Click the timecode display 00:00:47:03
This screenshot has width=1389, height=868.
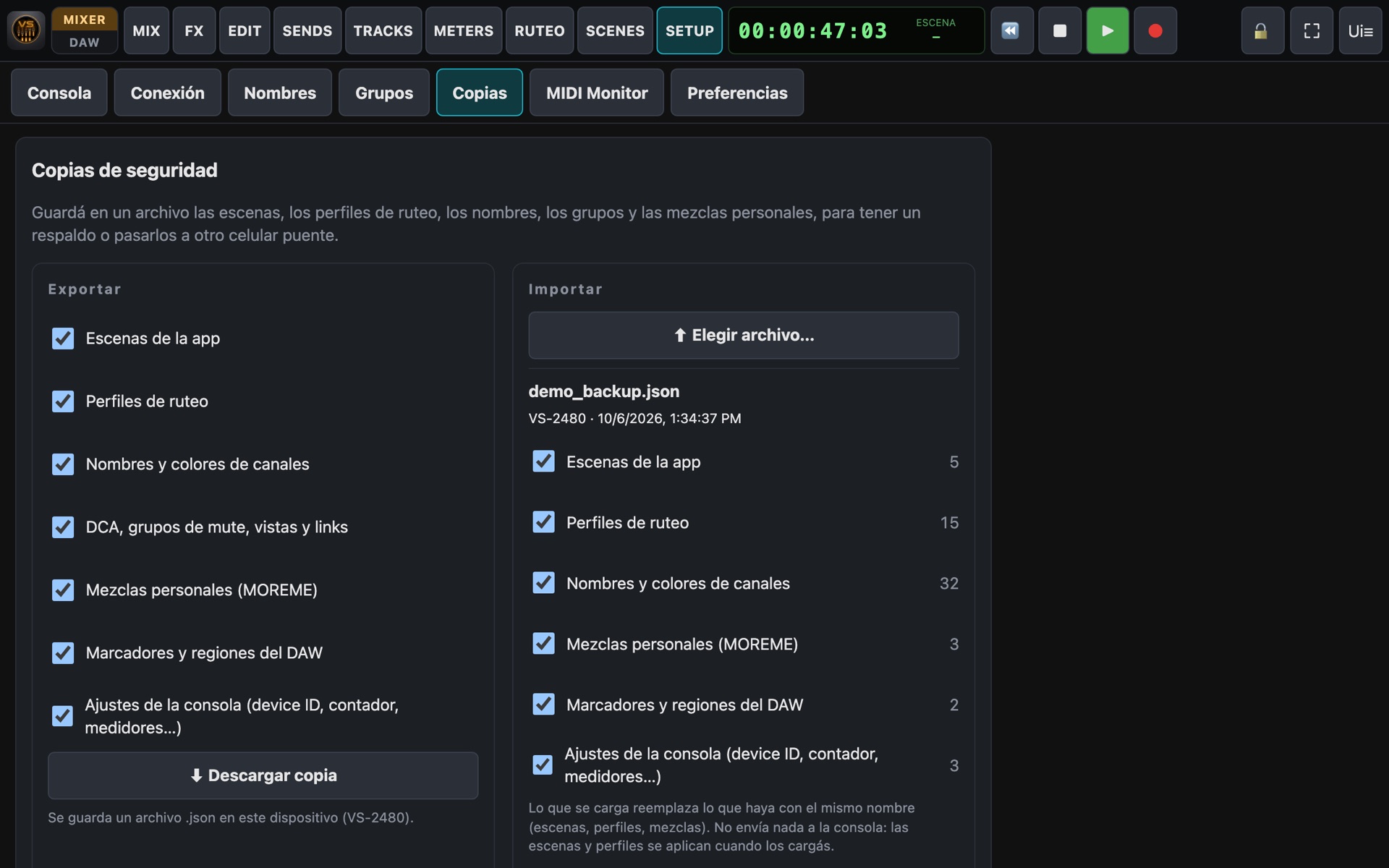tap(812, 31)
